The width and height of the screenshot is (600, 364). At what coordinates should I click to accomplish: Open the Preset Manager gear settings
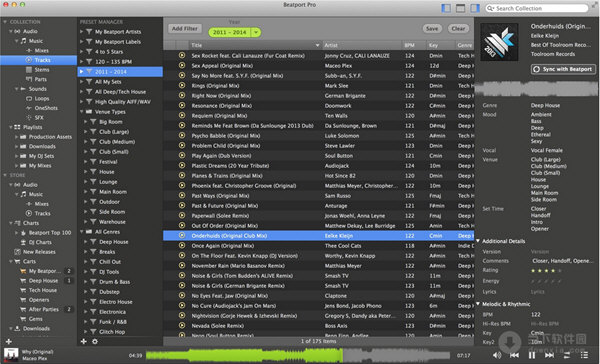[x=95, y=341]
